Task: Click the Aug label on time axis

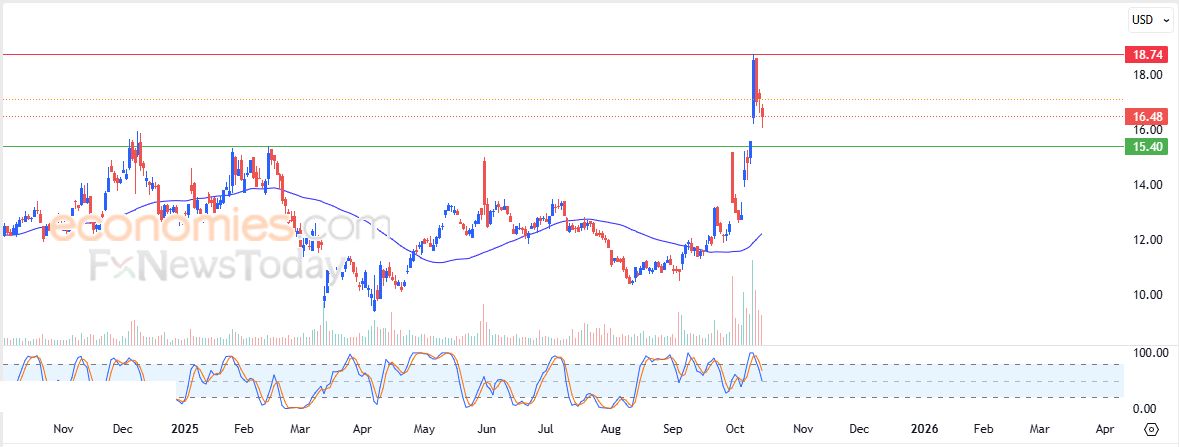Action: coord(611,429)
